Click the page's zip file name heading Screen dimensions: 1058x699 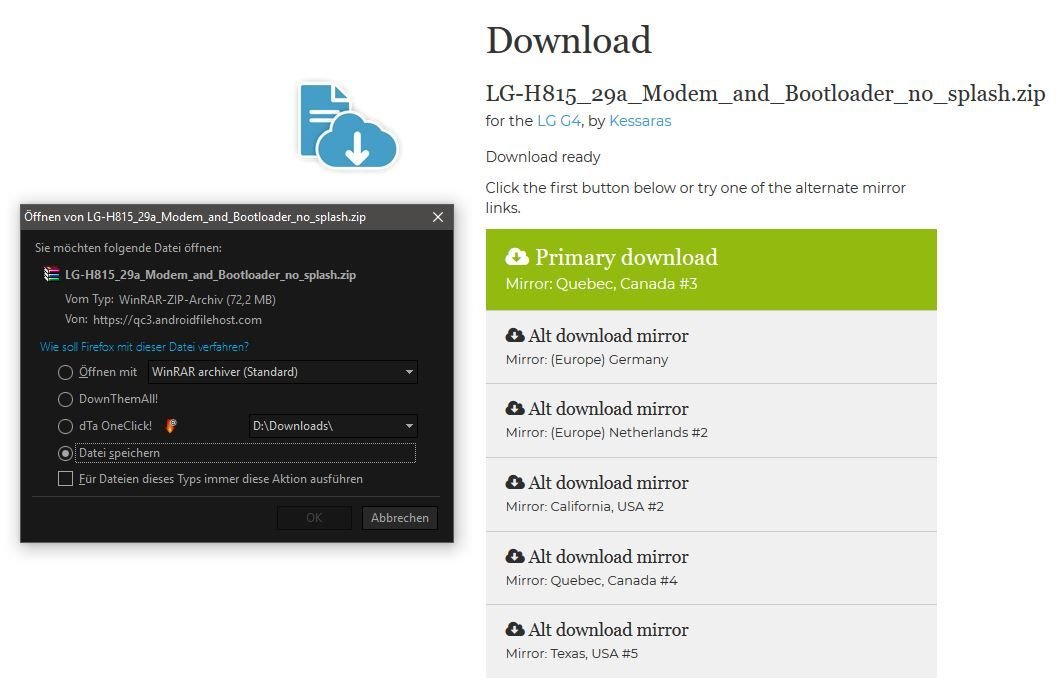(765, 93)
